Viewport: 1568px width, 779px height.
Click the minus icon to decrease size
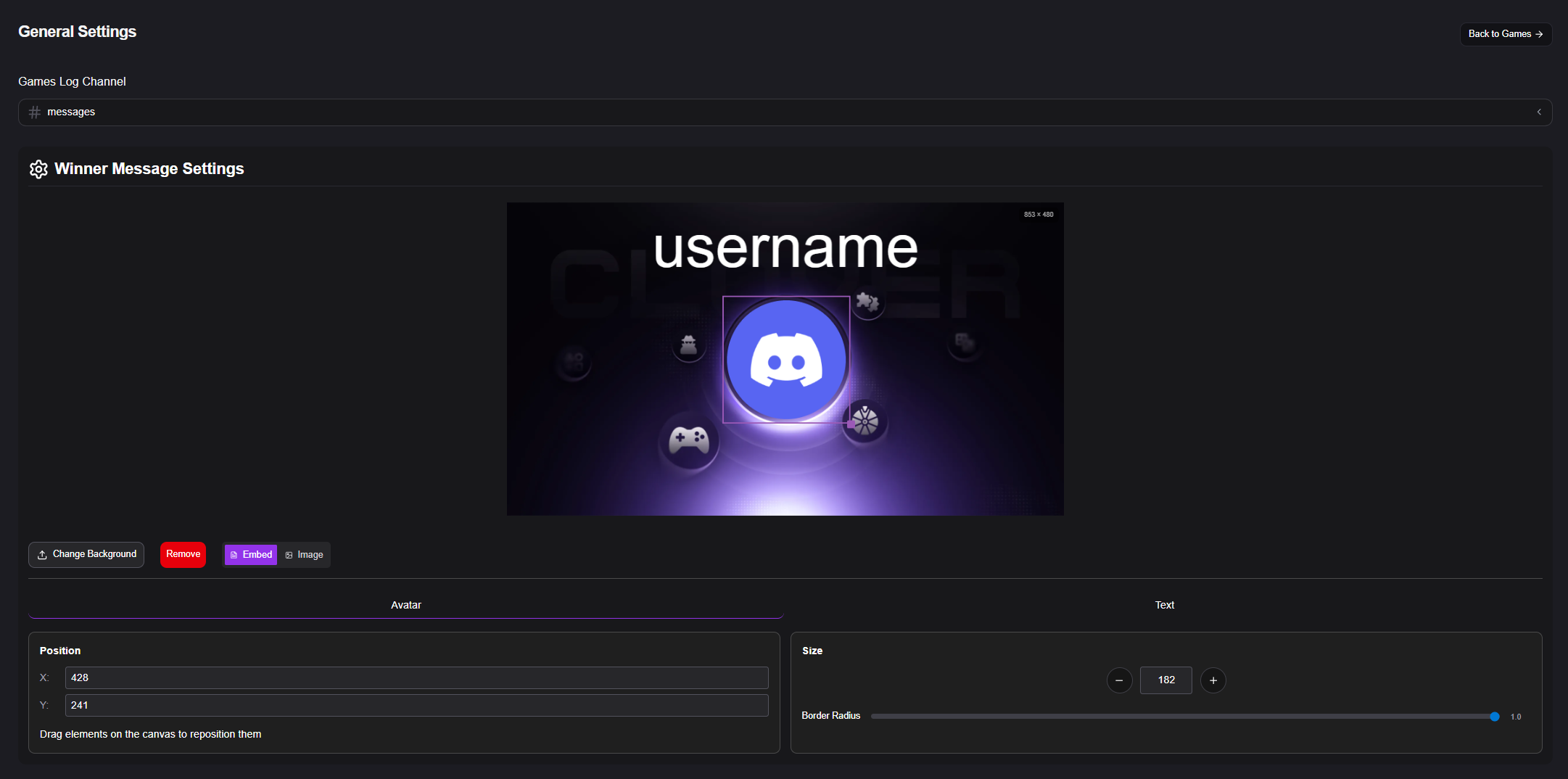pos(1119,680)
